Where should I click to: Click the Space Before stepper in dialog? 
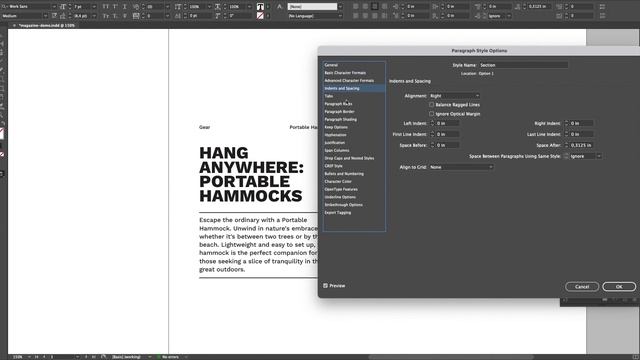[432, 145]
